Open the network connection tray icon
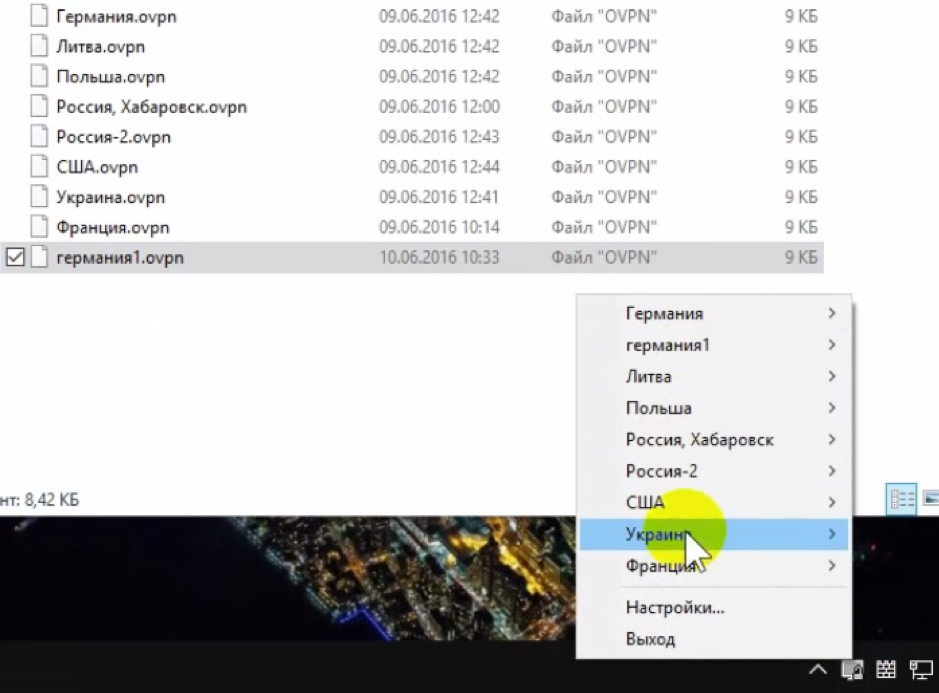The image size is (939, 693). click(919, 669)
